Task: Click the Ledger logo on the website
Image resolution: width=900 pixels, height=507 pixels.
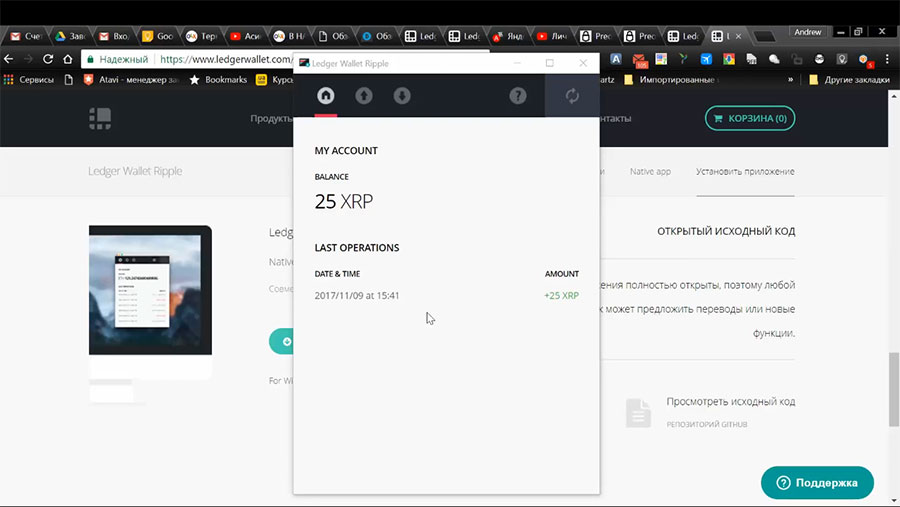Action: point(100,118)
